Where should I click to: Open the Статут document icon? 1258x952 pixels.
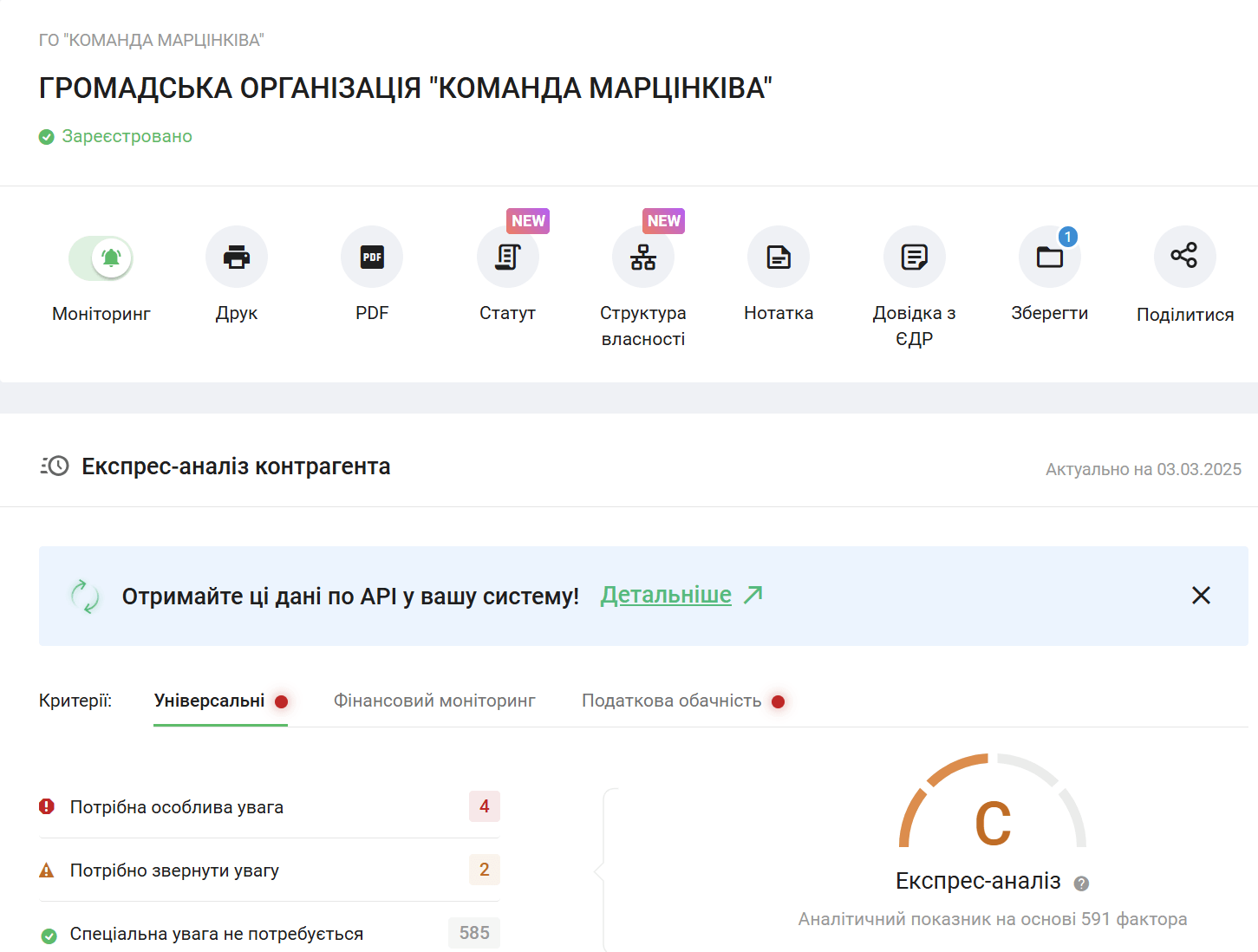pos(508,257)
